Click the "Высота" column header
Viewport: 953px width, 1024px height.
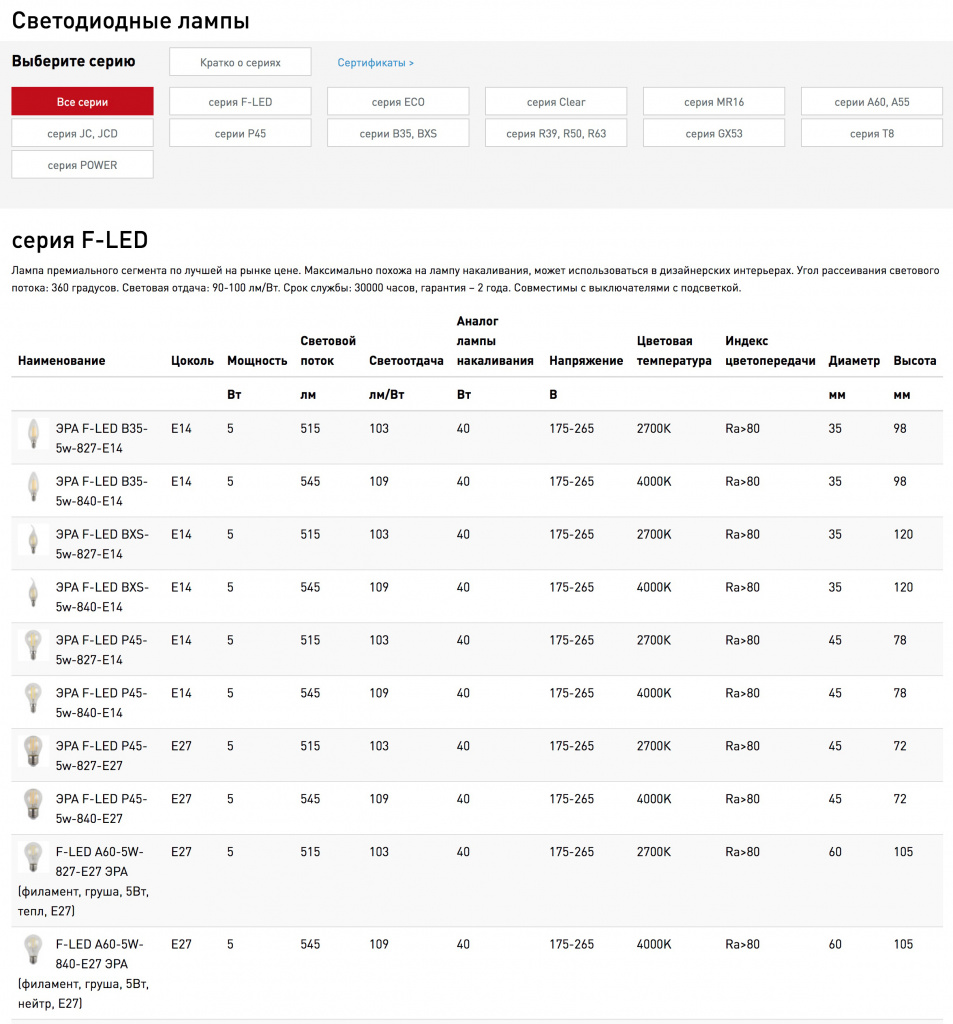click(914, 360)
